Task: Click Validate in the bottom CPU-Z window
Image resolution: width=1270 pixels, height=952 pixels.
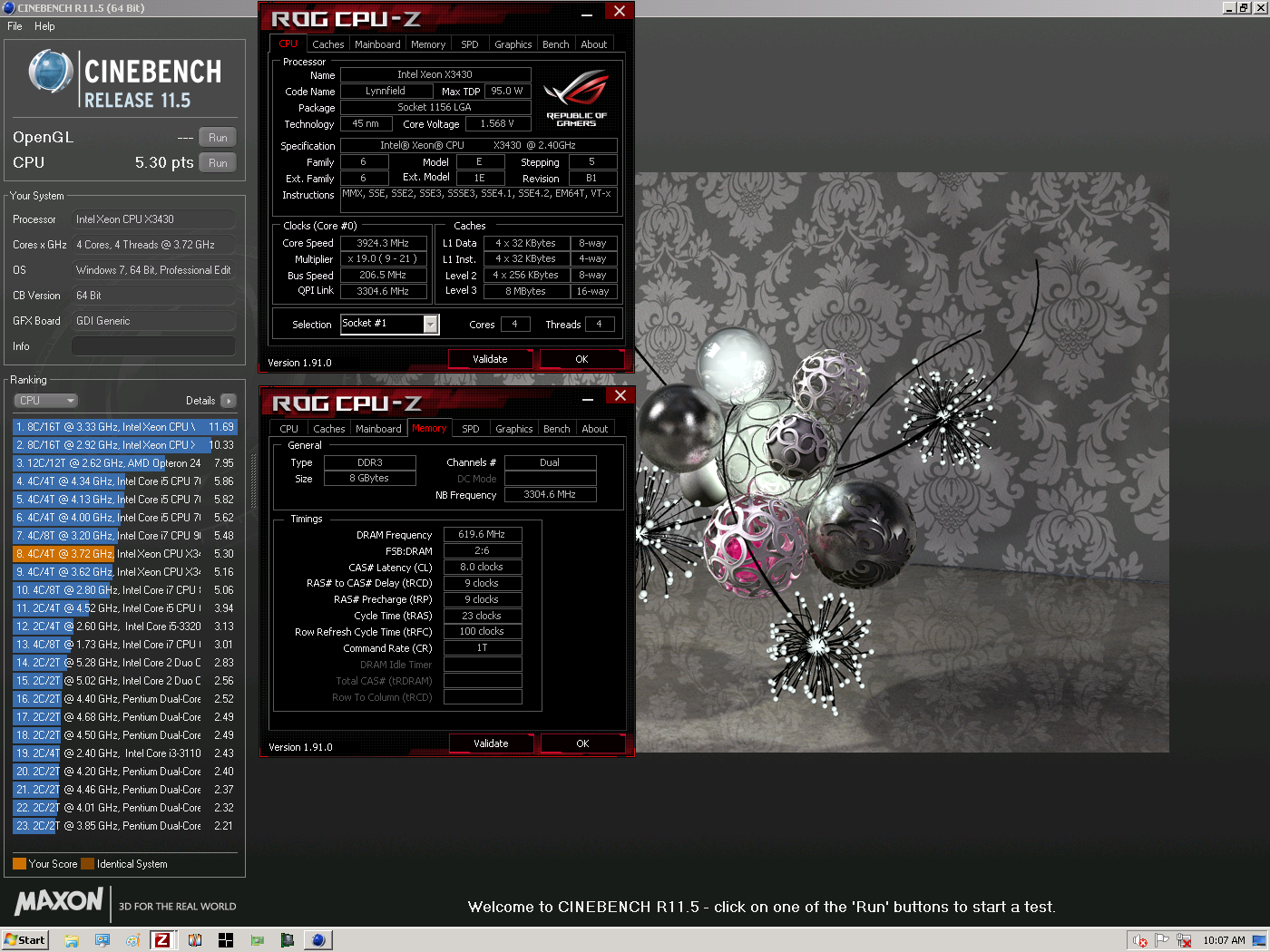Action: click(x=492, y=743)
